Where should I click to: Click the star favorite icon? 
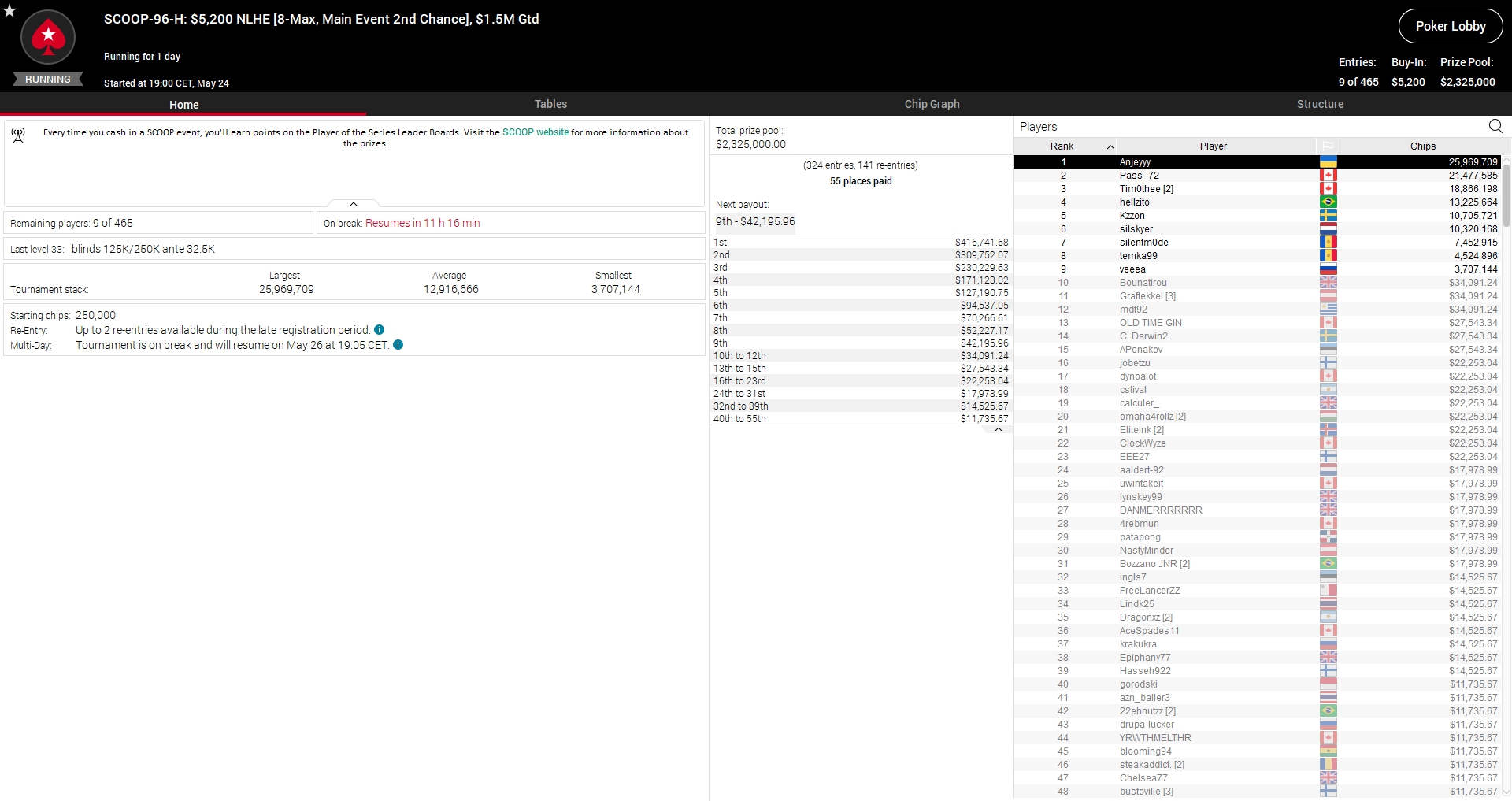[x=9, y=10]
